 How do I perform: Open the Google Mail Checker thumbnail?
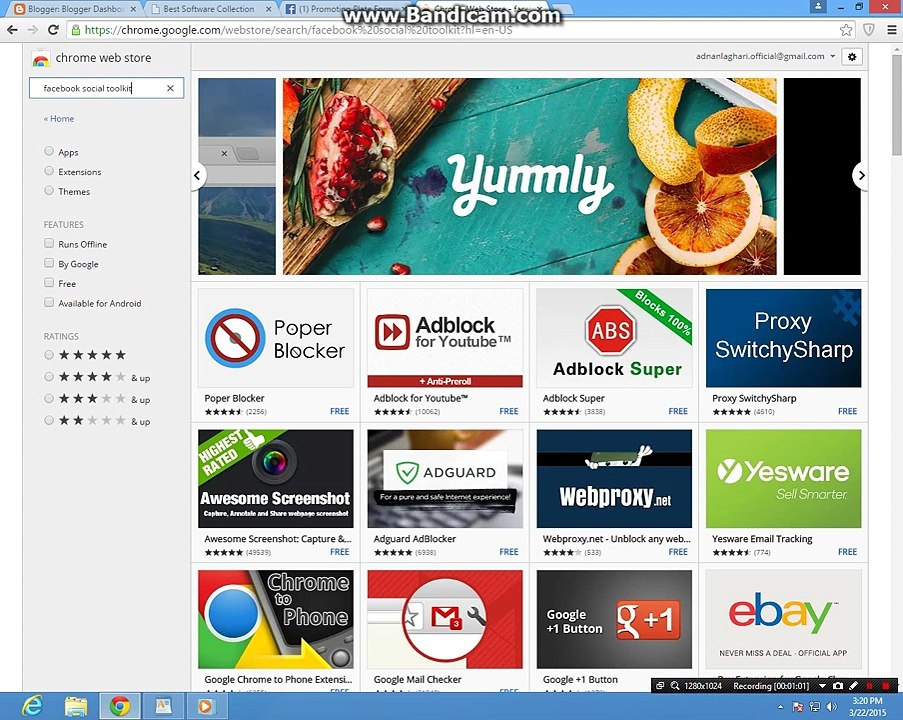pos(445,619)
